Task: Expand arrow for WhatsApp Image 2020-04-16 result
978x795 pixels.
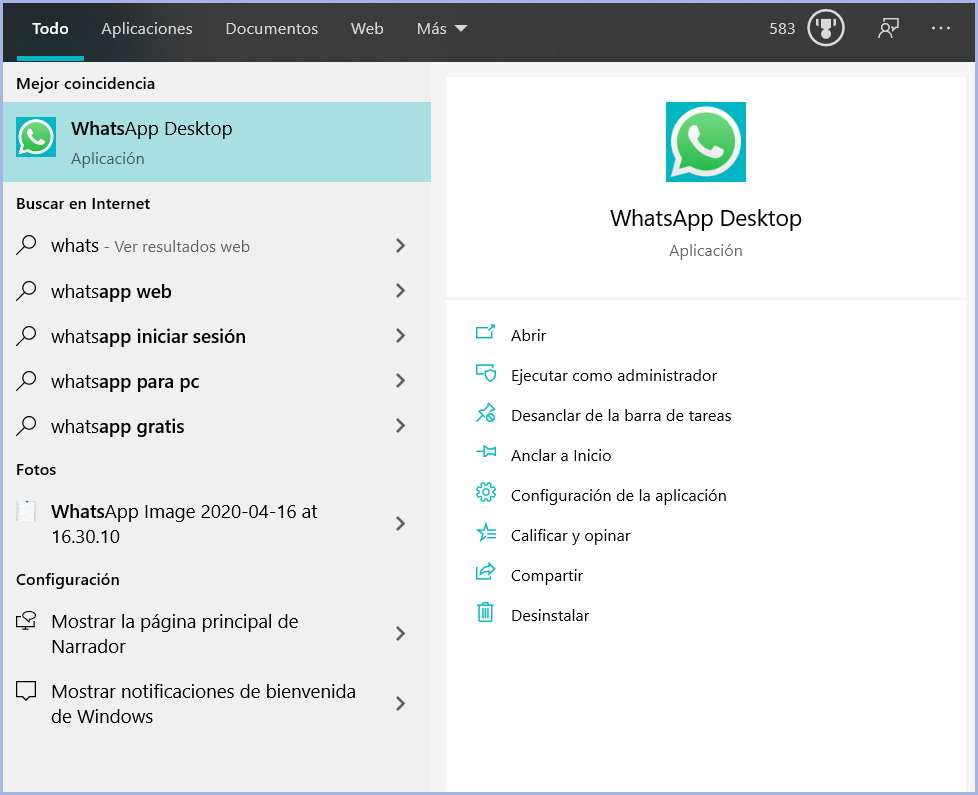Action: tap(400, 524)
